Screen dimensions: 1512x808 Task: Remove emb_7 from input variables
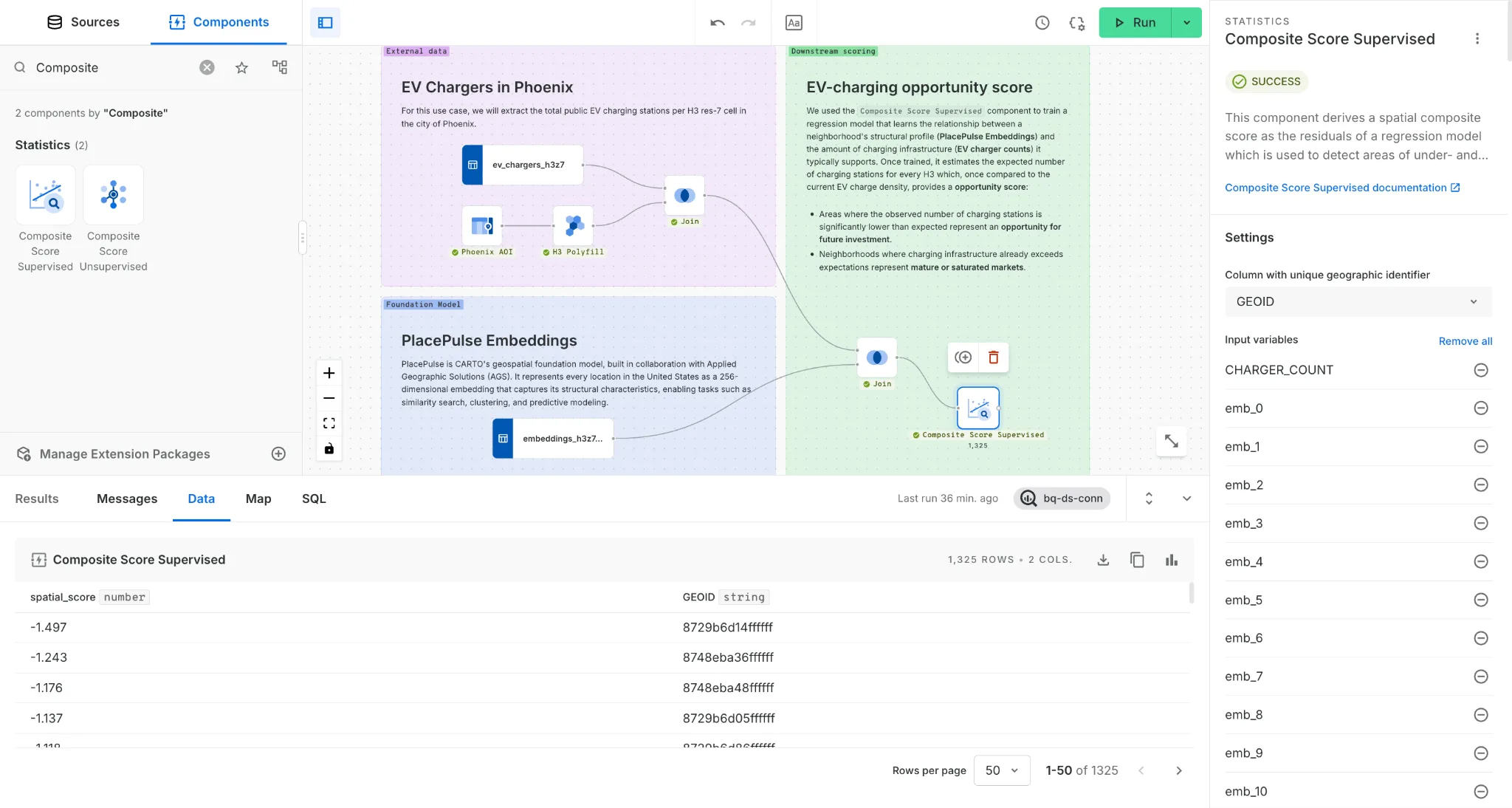[1481, 677]
